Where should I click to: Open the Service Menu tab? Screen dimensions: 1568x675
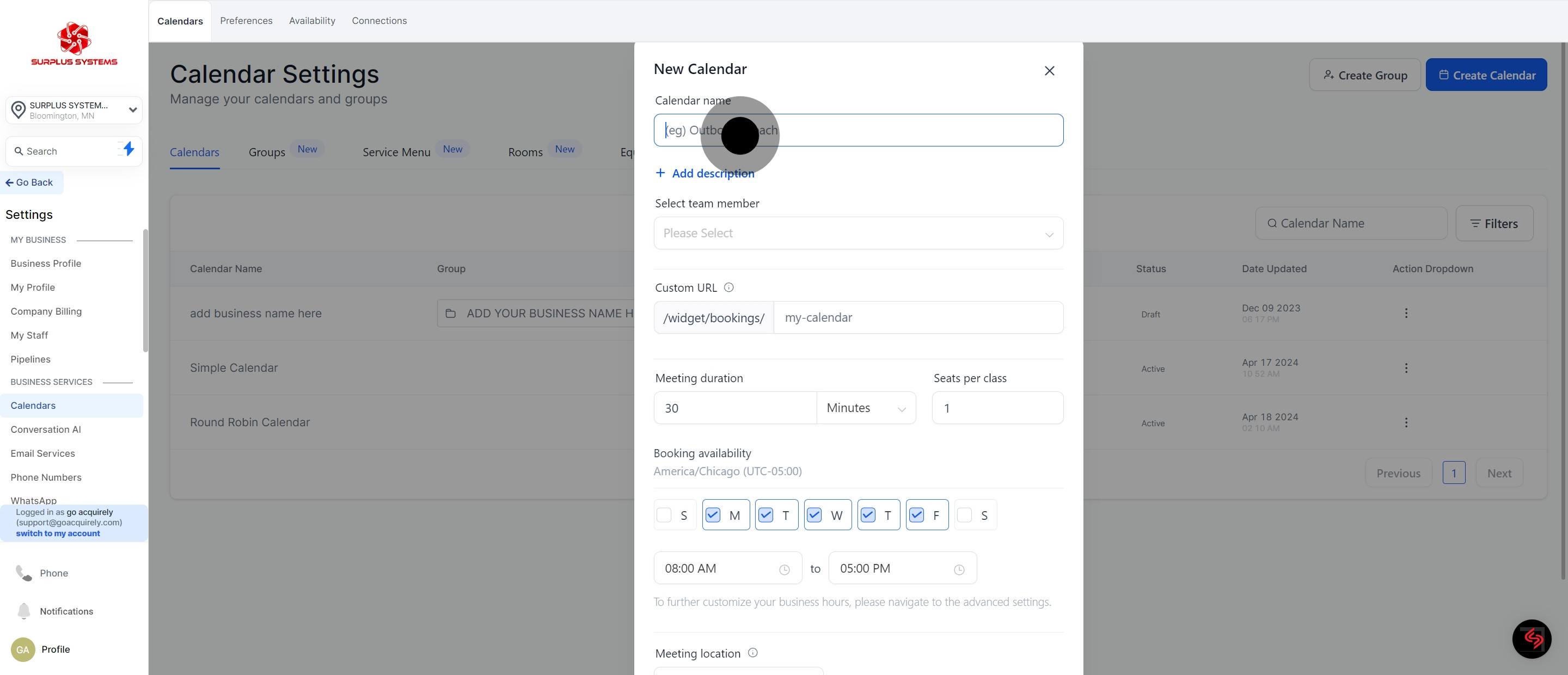396,152
